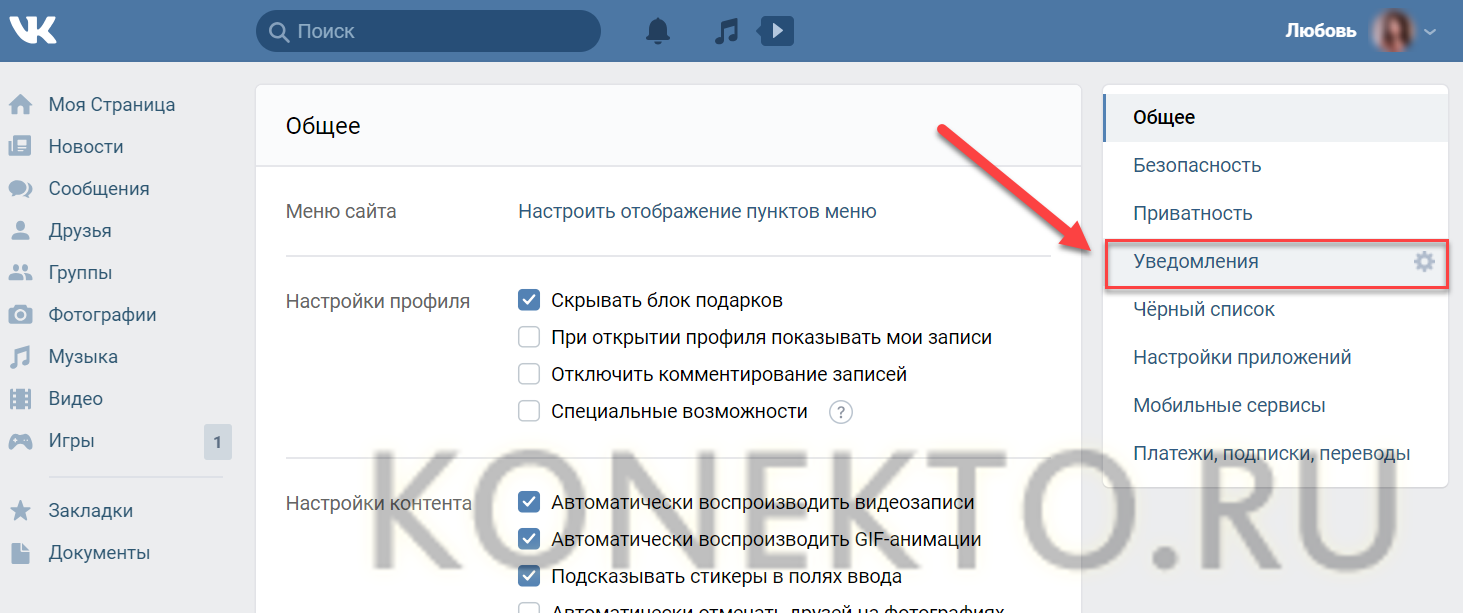Click the video player icon in header

tap(776, 31)
